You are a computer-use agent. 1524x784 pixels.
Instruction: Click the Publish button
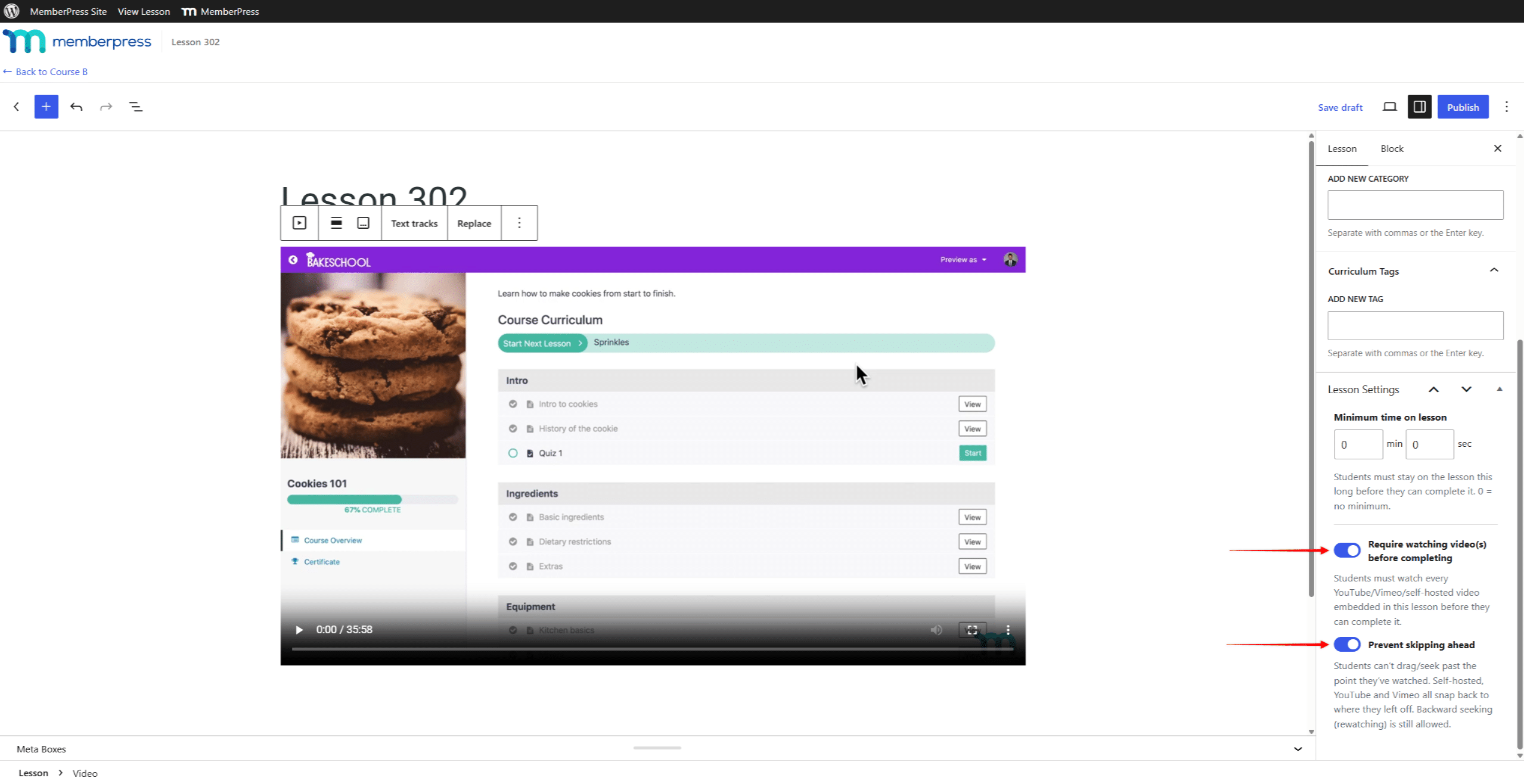click(x=1463, y=107)
